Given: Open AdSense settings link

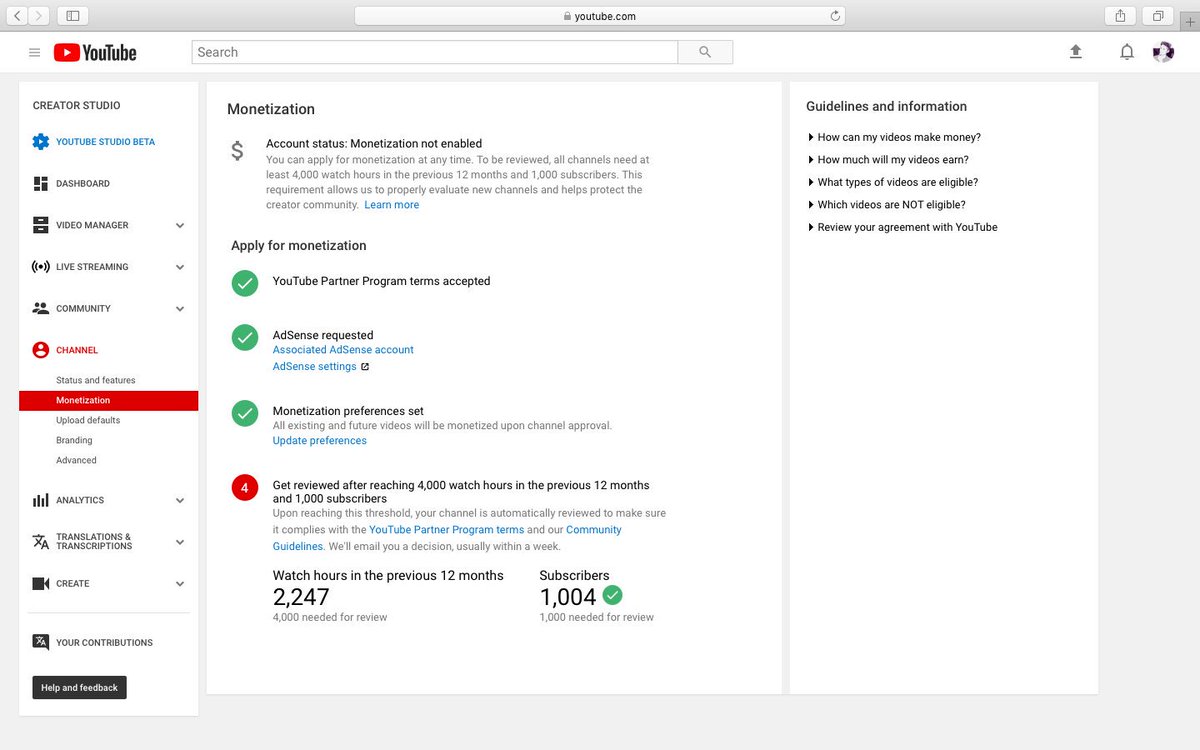Looking at the screenshot, I should pos(315,367).
